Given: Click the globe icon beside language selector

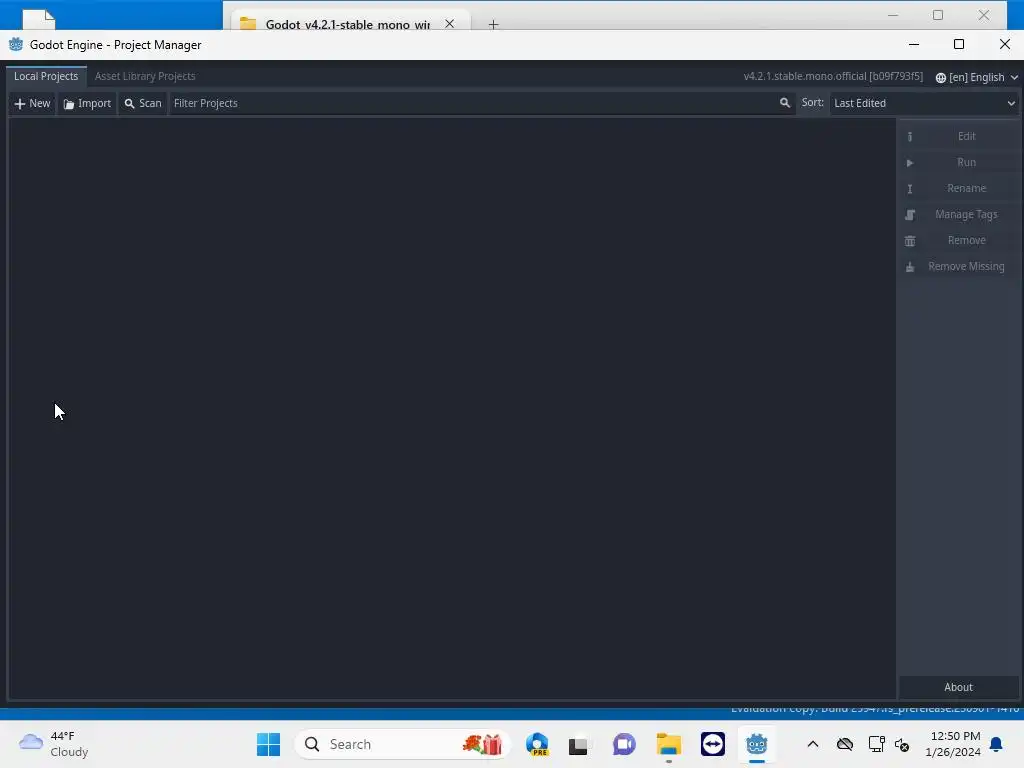Looking at the screenshot, I should click(940, 78).
